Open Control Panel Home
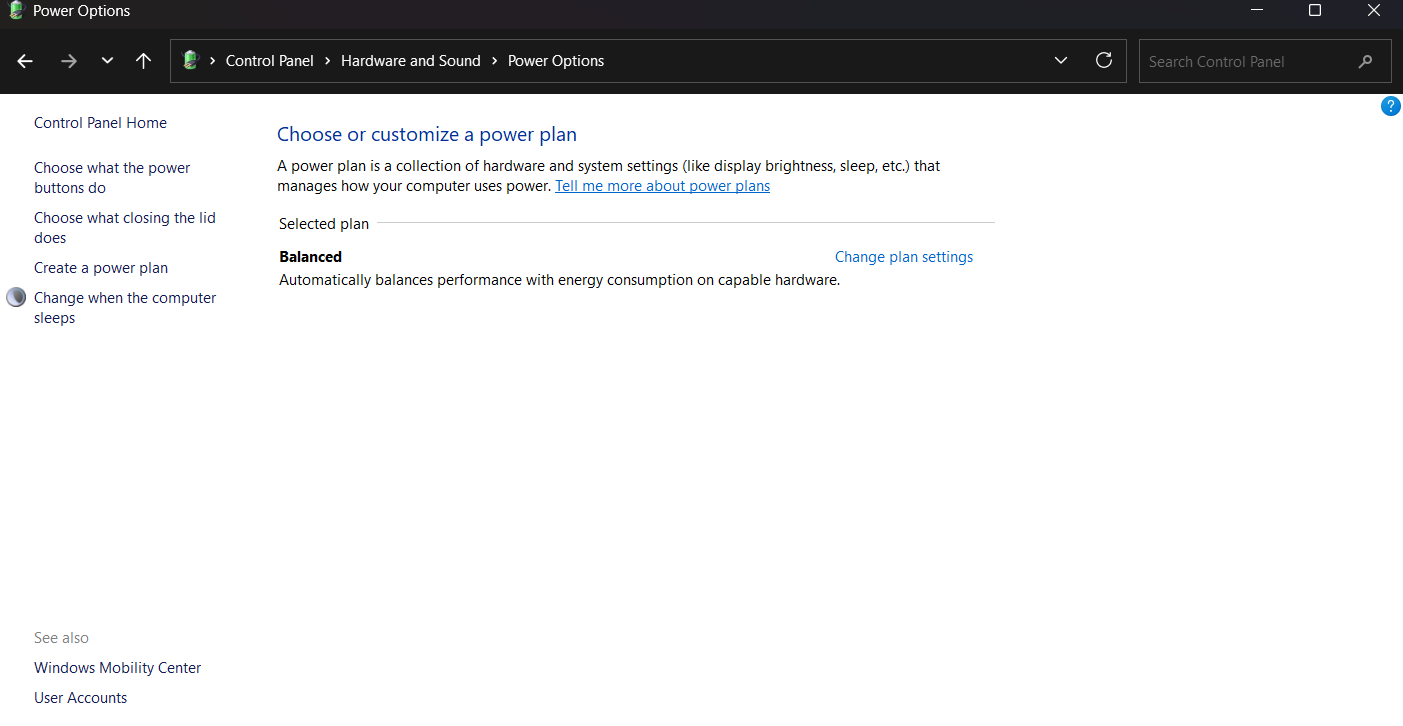This screenshot has height=726, width=1403. click(x=100, y=123)
